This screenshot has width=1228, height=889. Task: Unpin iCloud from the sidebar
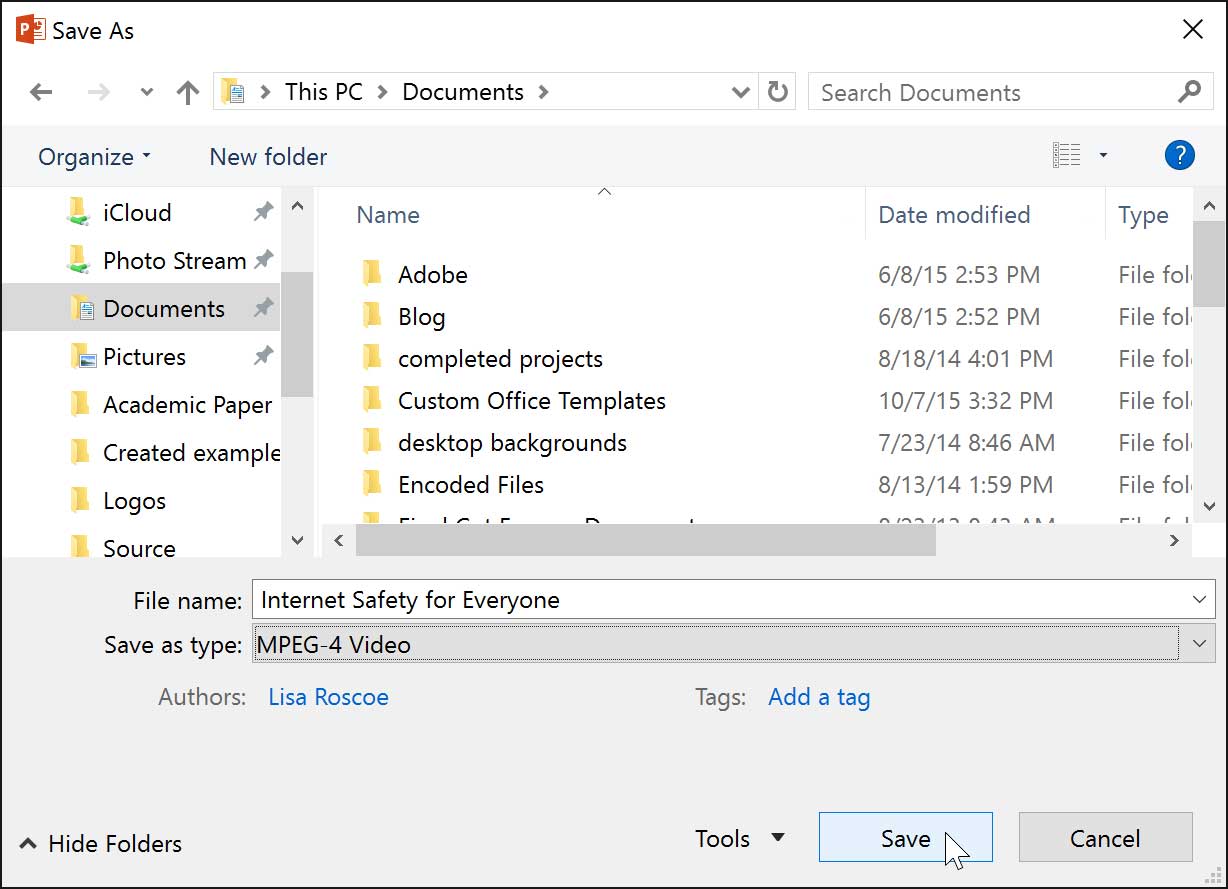262,212
